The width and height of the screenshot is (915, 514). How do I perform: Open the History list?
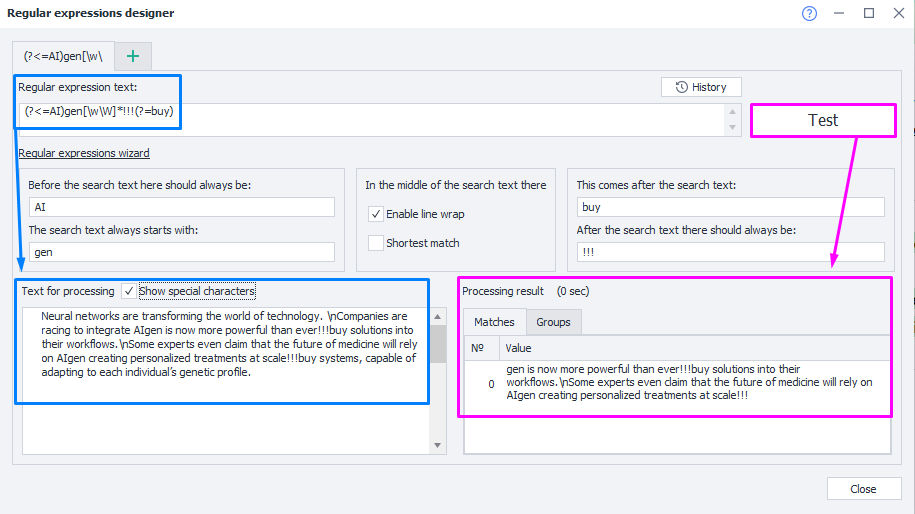(x=701, y=87)
